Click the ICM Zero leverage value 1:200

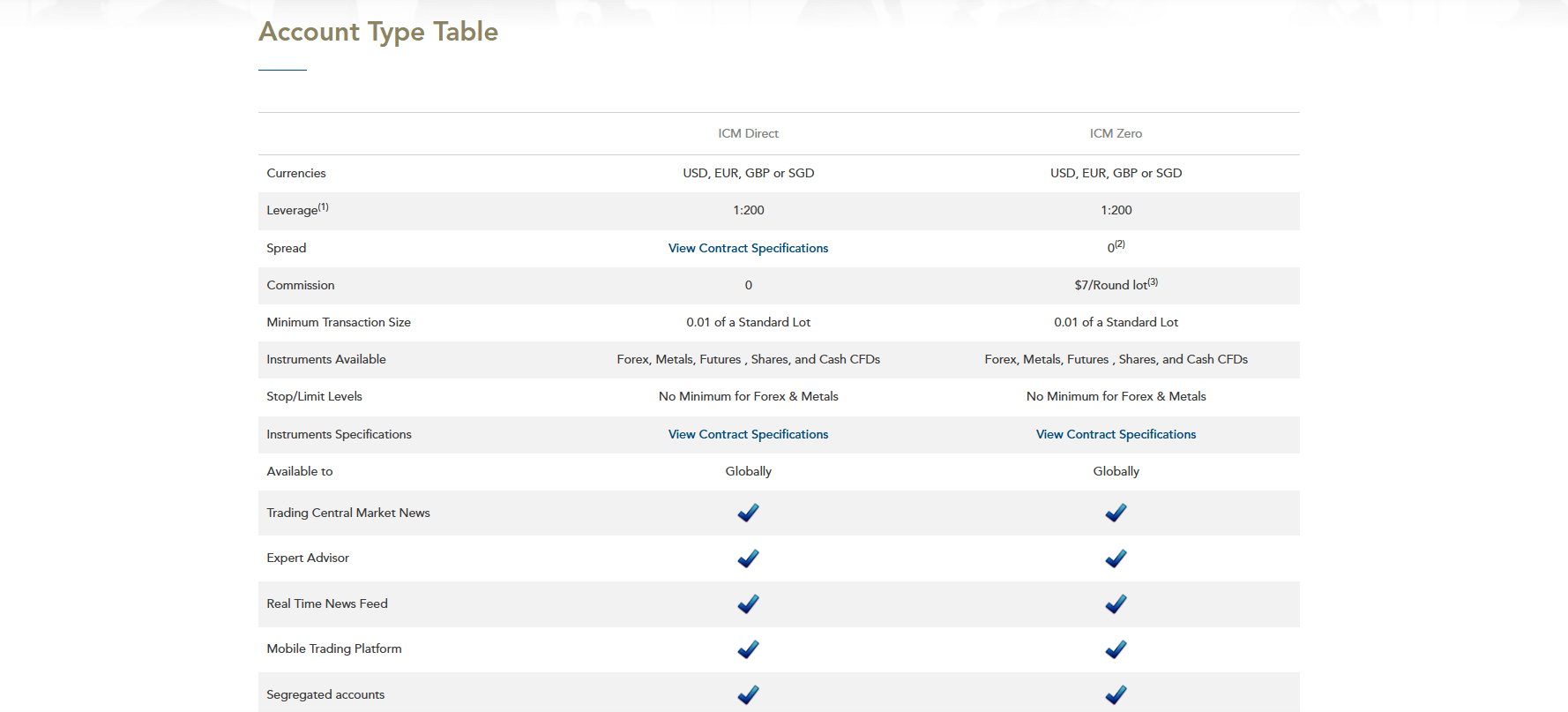tap(1116, 210)
